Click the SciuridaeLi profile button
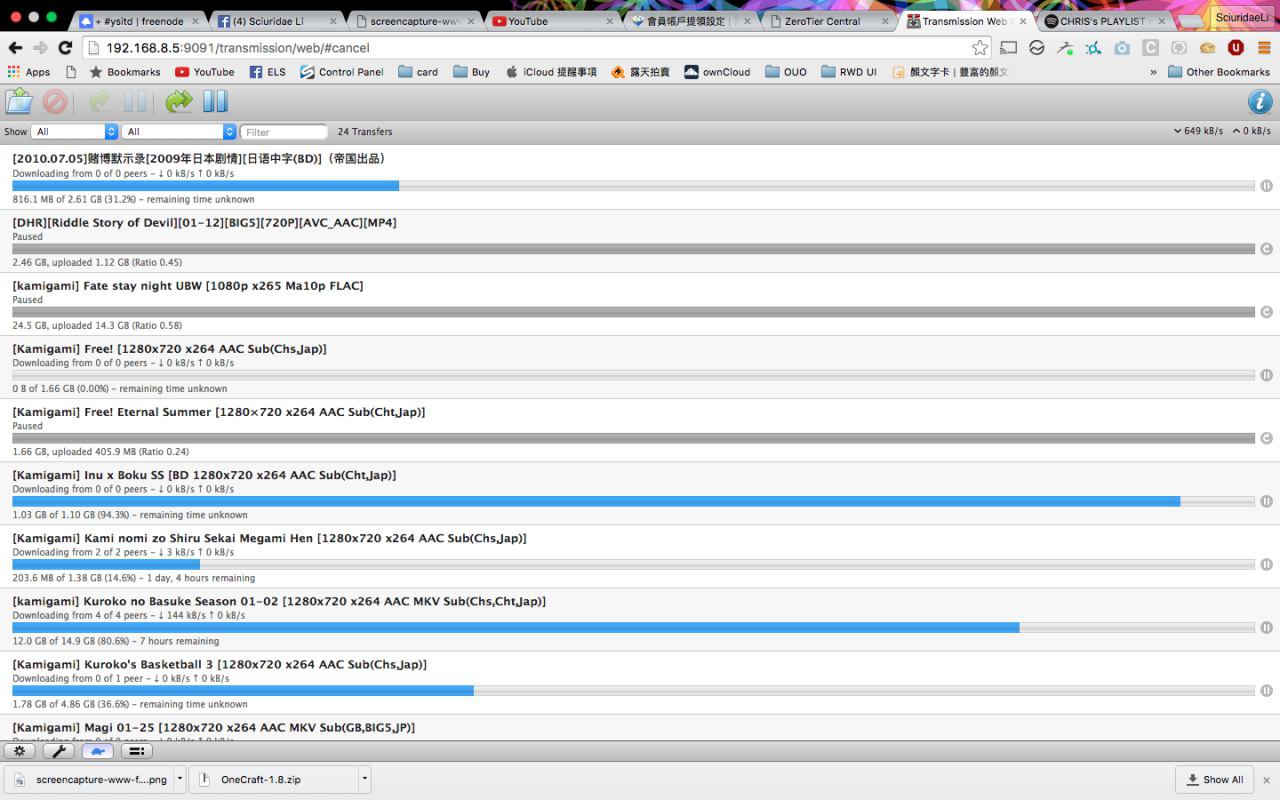The image size is (1280, 800). pyautogui.click(x=1242, y=17)
